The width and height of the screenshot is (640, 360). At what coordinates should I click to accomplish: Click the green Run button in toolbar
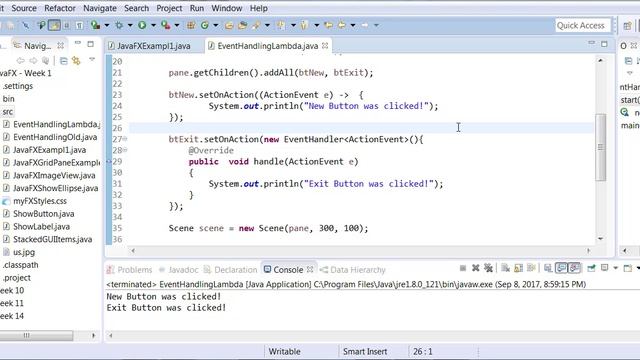142,25
